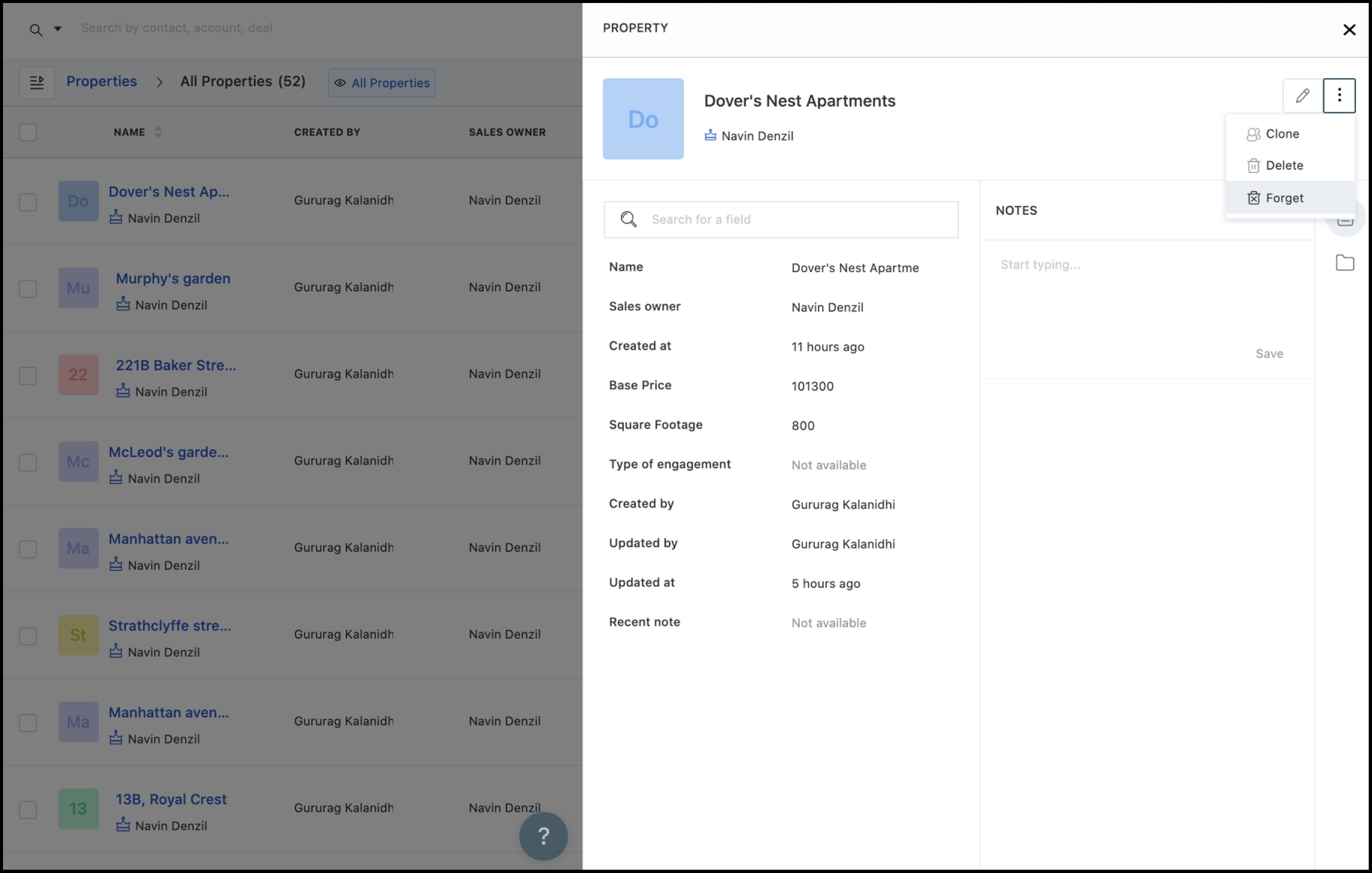Click the magnifier icon in global search
Screen dimensions: 1372x873
click(x=36, y=30)
